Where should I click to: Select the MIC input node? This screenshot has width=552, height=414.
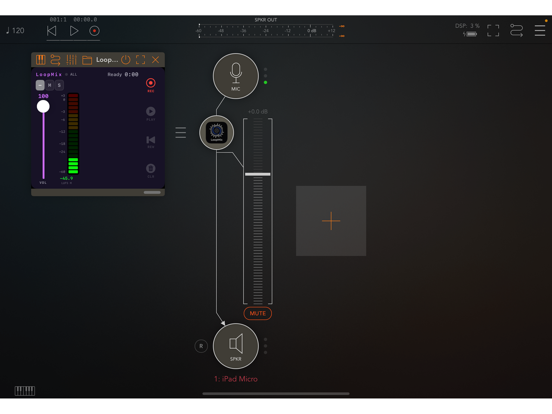(236, 76)
